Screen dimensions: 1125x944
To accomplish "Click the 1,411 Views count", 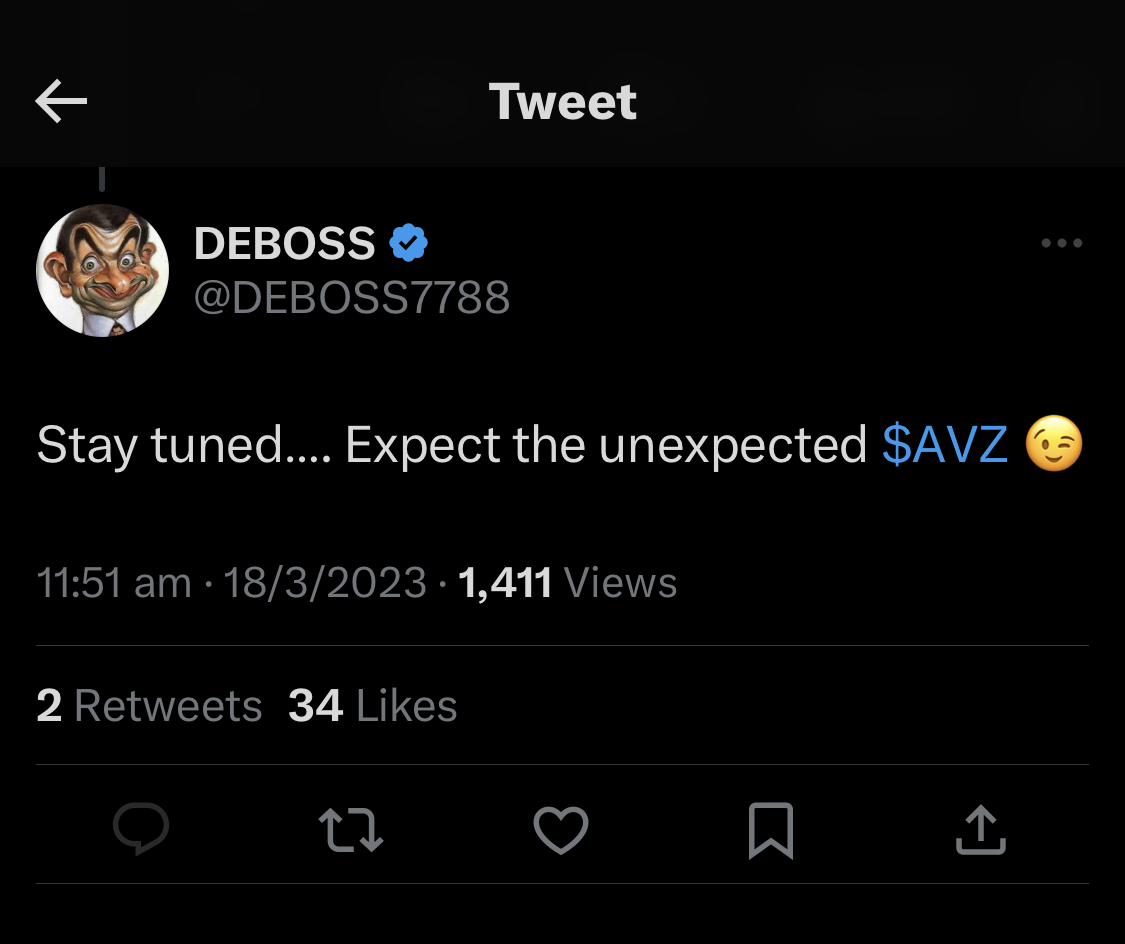I will pos(567,583).
